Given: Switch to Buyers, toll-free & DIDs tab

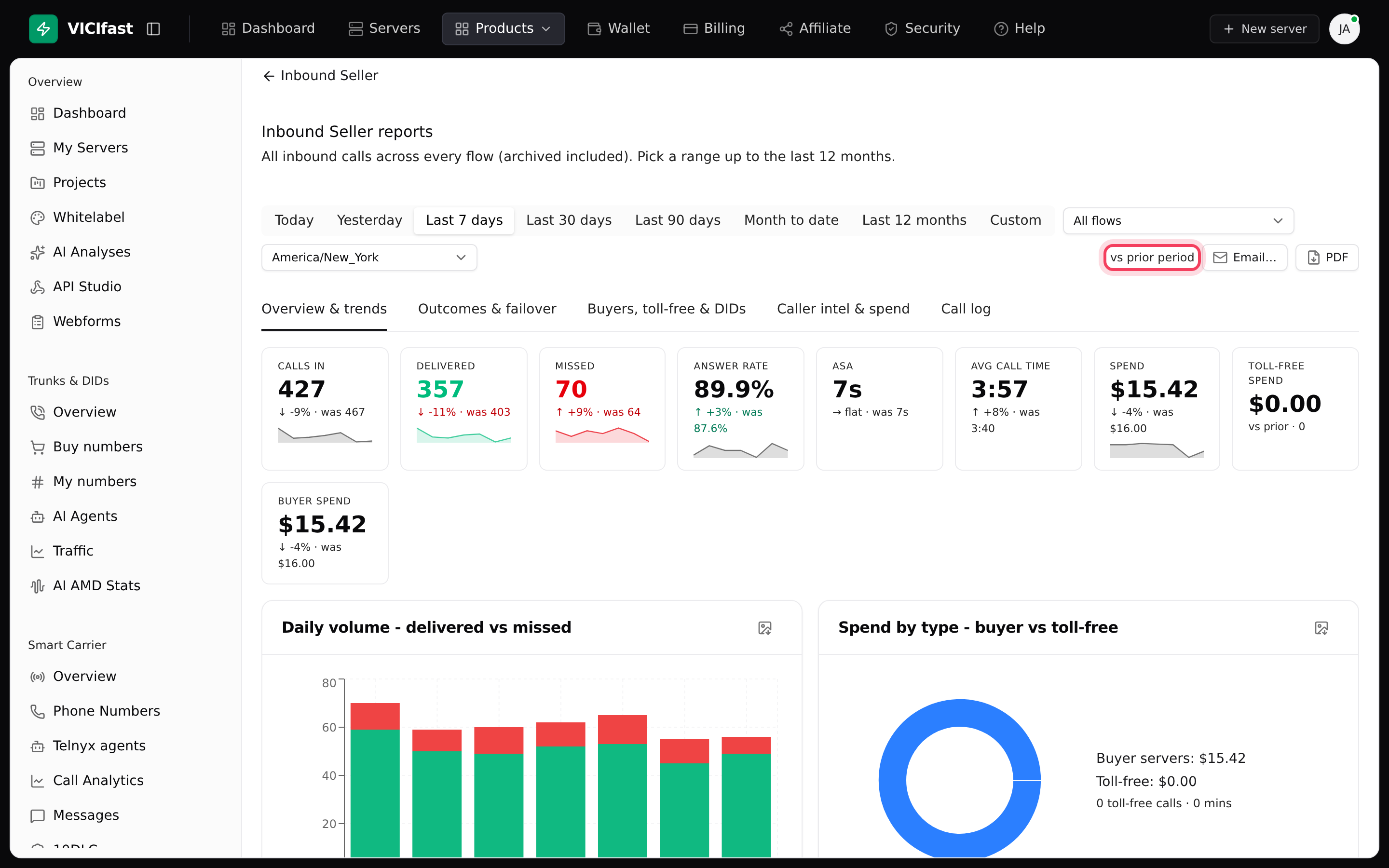Looking at the screenshot, I should click(x=667, y=309).
